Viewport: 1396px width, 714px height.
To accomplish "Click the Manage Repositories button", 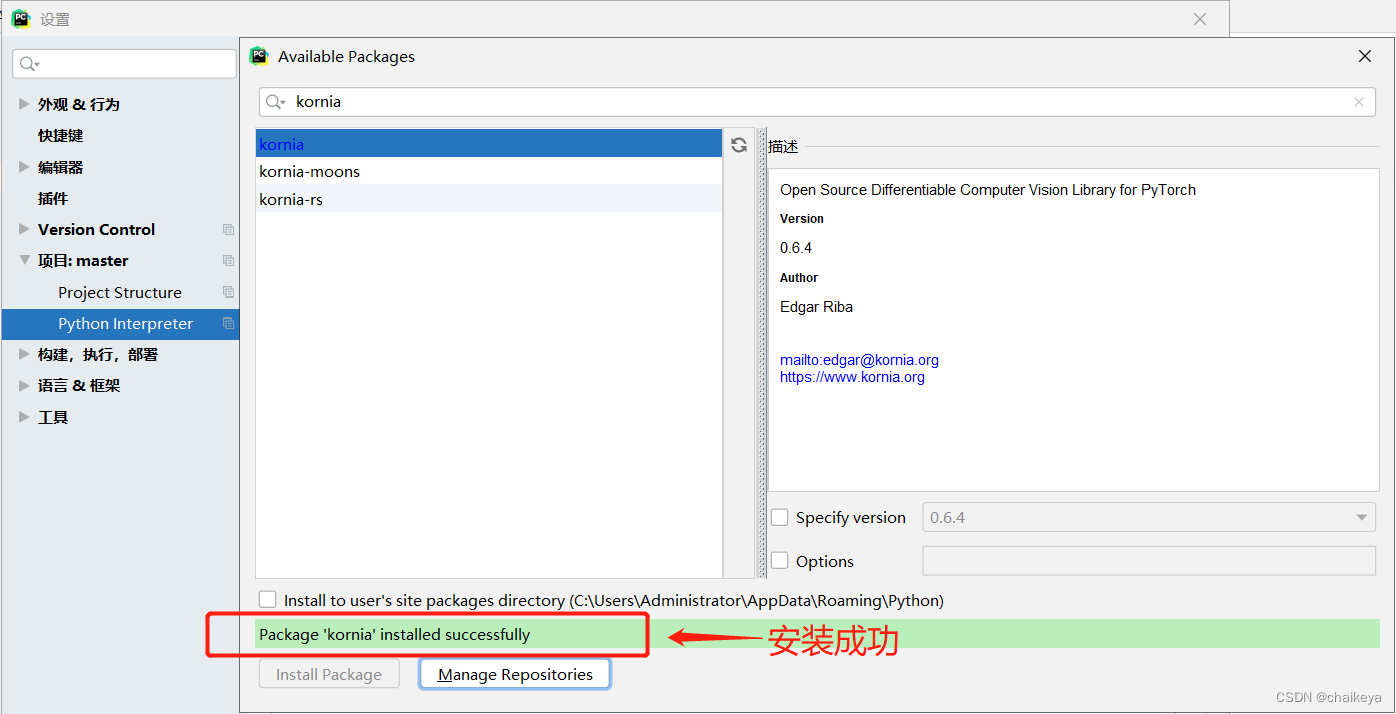I will pyautogui.click(x=515, y=674).
